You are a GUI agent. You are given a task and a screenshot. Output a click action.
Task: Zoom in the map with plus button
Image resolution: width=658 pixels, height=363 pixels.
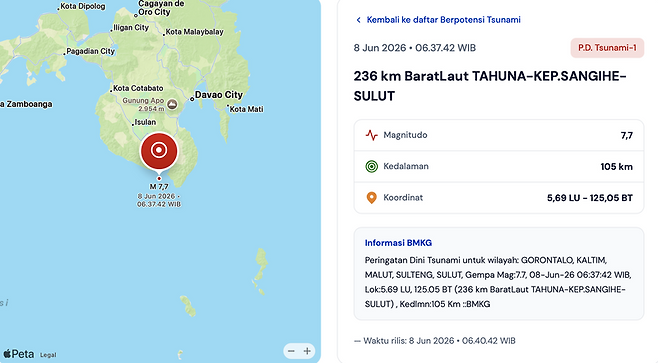tap(307, 351)
